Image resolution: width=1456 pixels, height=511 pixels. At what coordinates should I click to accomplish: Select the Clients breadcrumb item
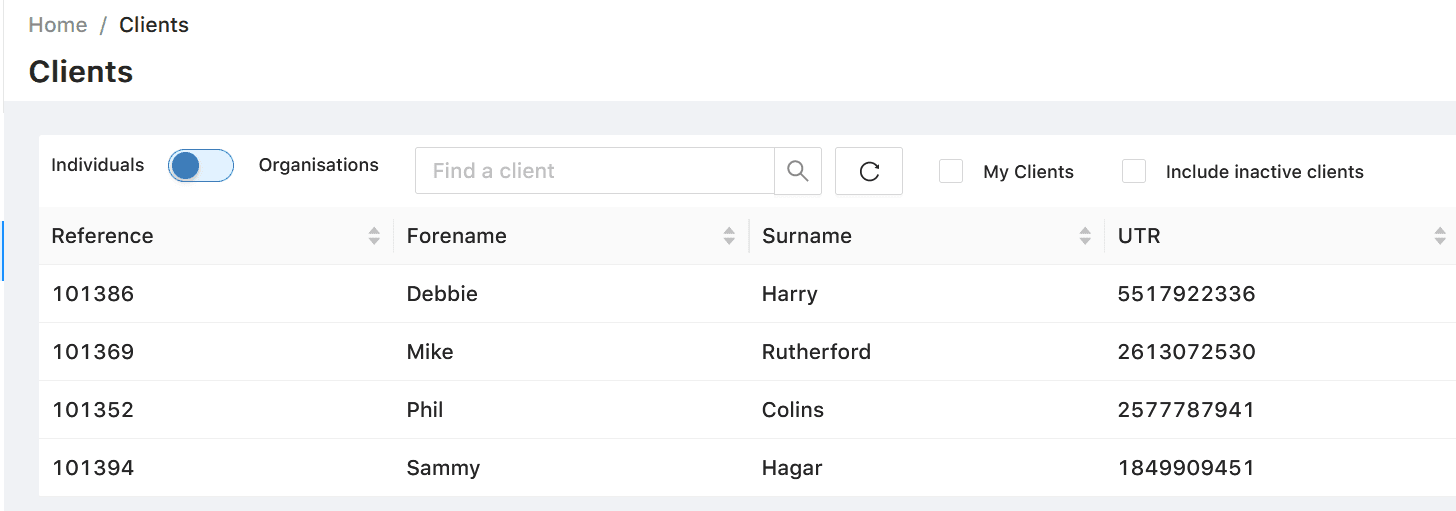(x=154, y=25)
